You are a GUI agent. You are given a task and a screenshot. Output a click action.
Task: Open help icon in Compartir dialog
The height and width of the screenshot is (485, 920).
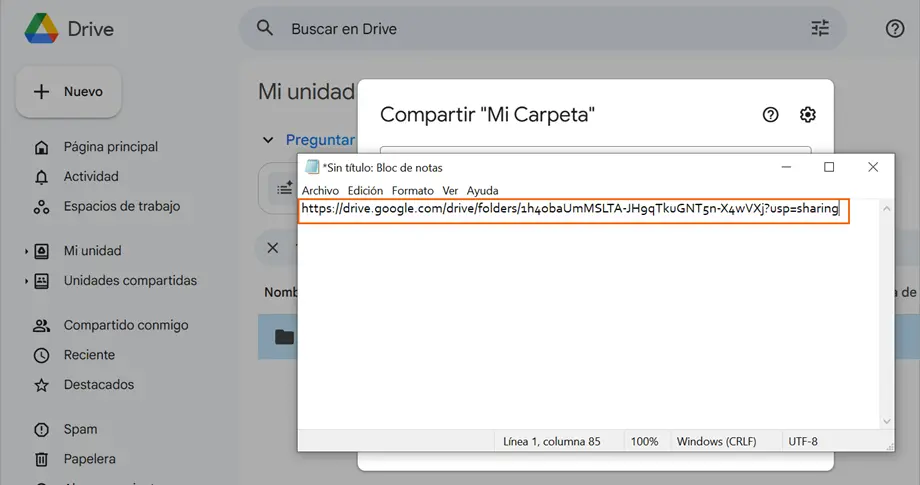pyautogui.click(x=770, y=114)
